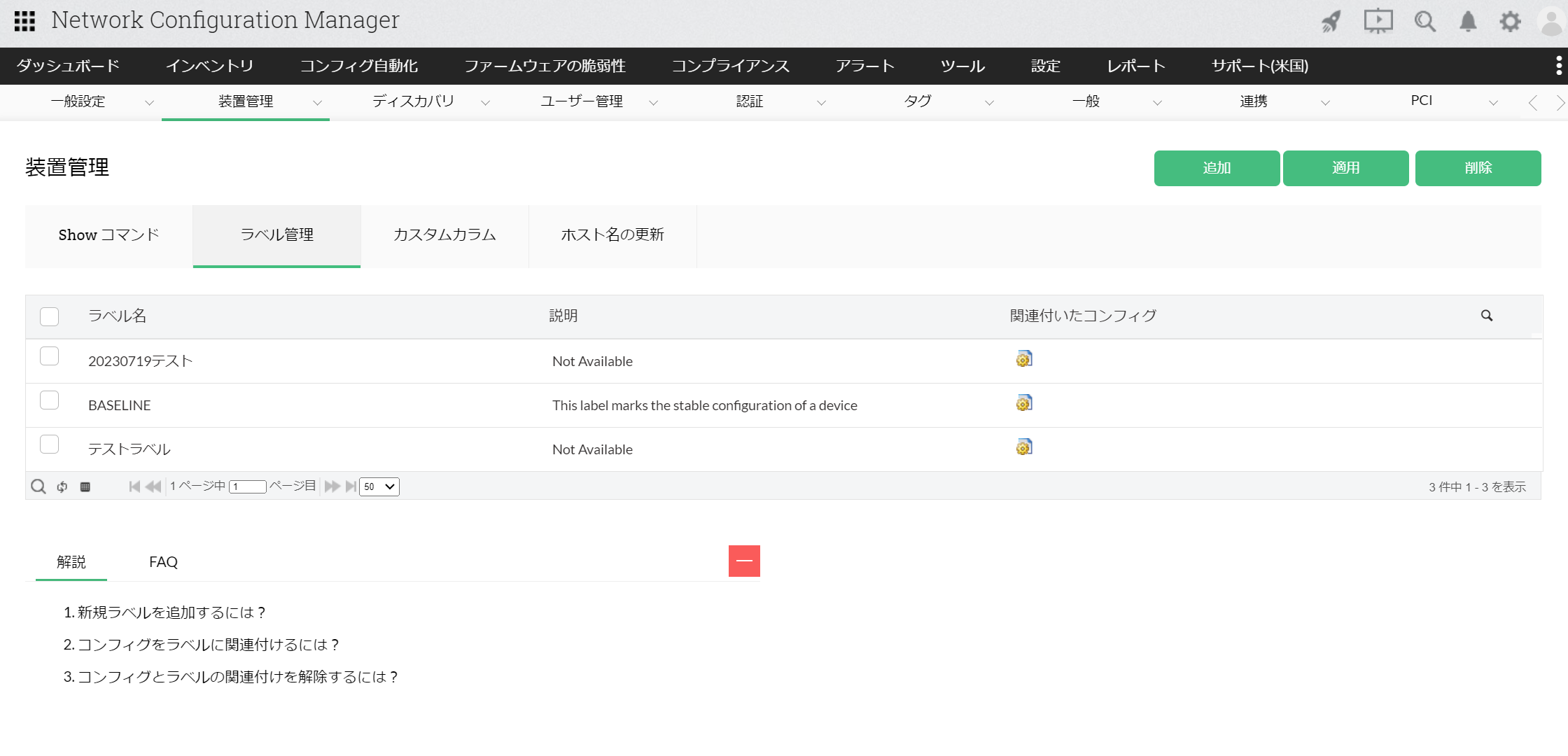The image size is (1568, 756).
Task: Open the コンプライアンス menu
Action: [730, 66]
